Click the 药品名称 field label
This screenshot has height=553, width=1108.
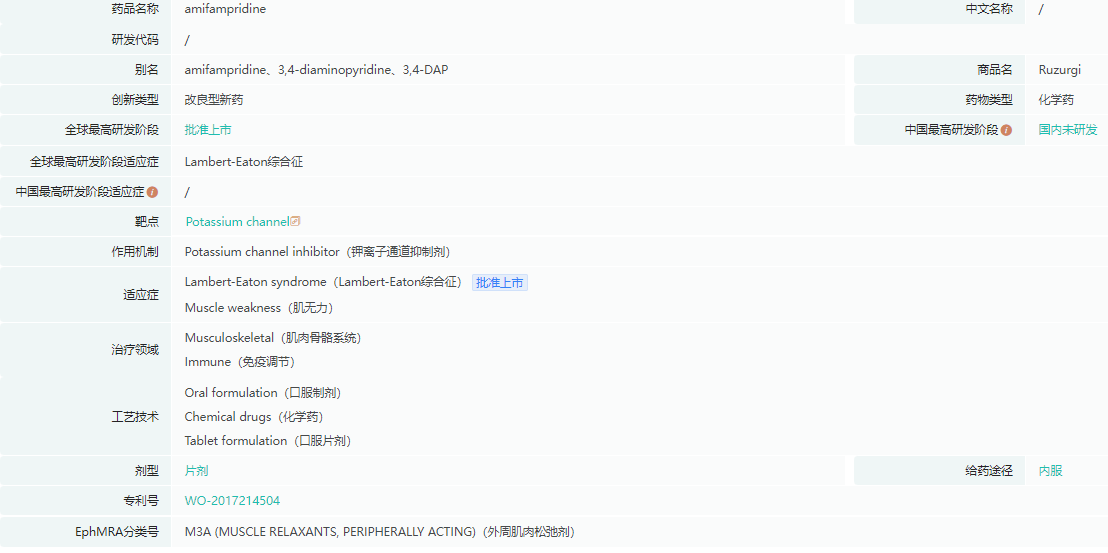pos(135,9)
